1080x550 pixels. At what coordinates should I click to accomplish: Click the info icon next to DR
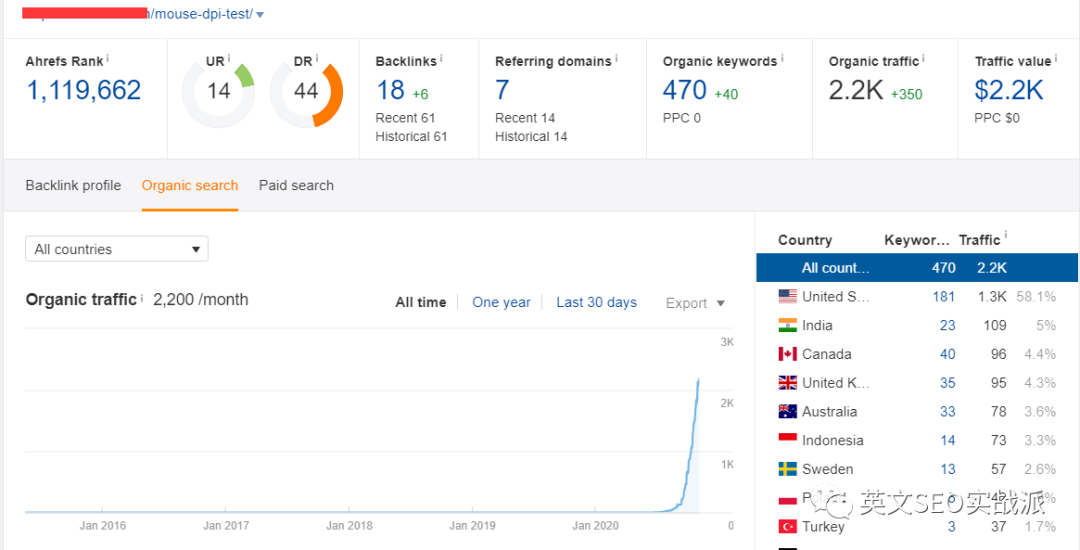pyautogui.click(x=317, y=58)
